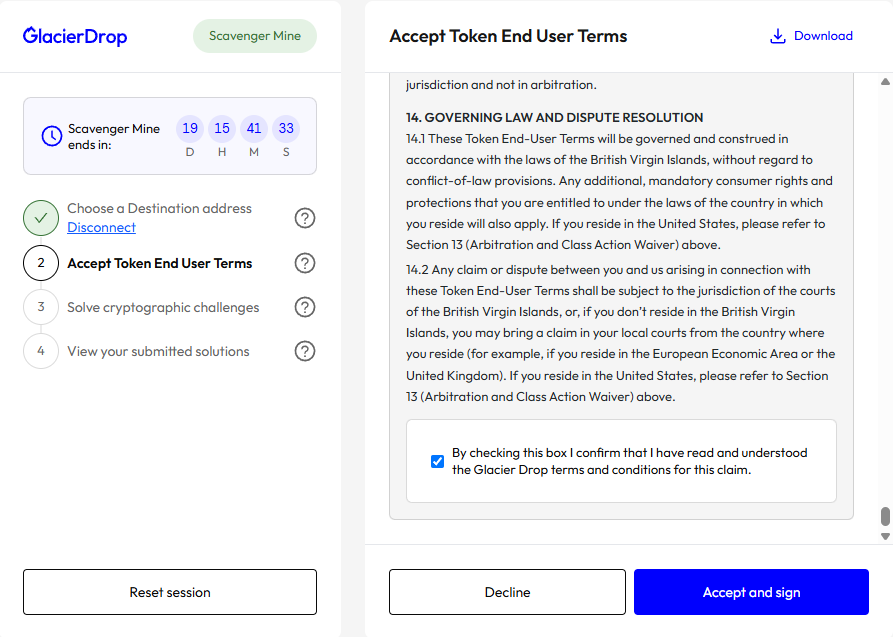This screenshot has width=893, height=637.
Task: Disconnect the destination address
Action: [101, 228]
